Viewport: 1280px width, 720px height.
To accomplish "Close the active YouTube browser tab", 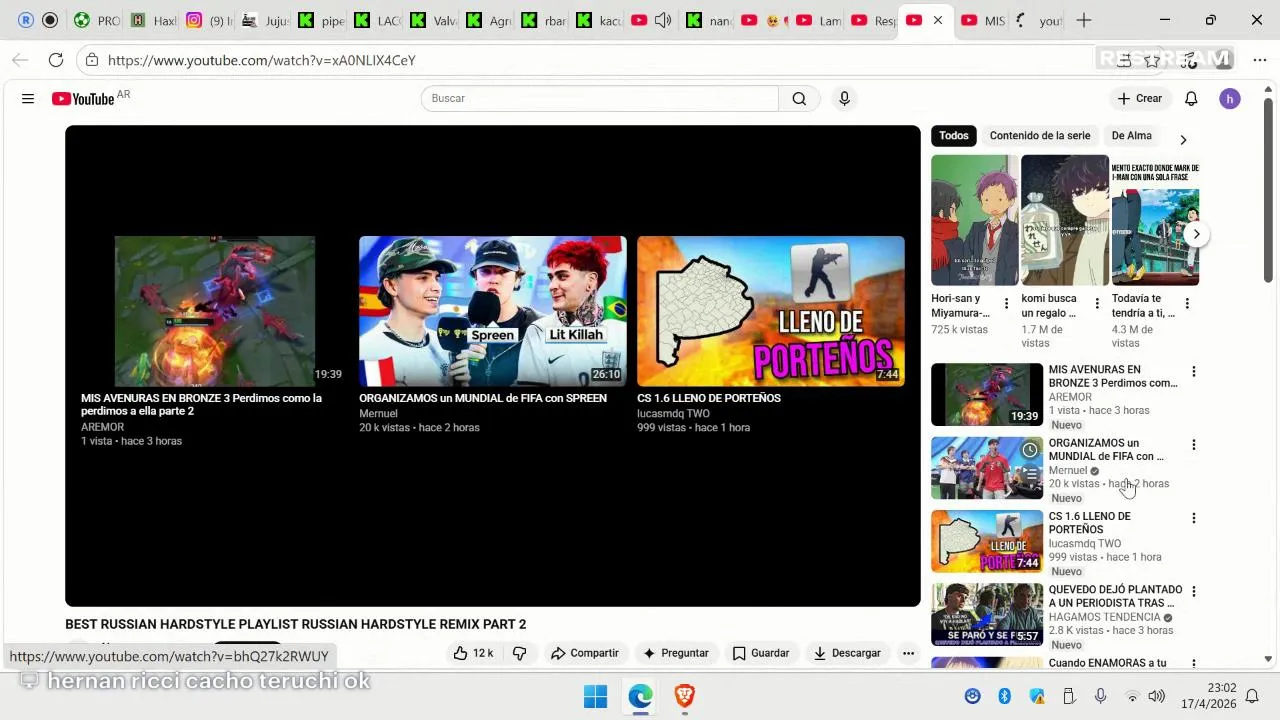I will pyautogui.click(x=938, y=20).
